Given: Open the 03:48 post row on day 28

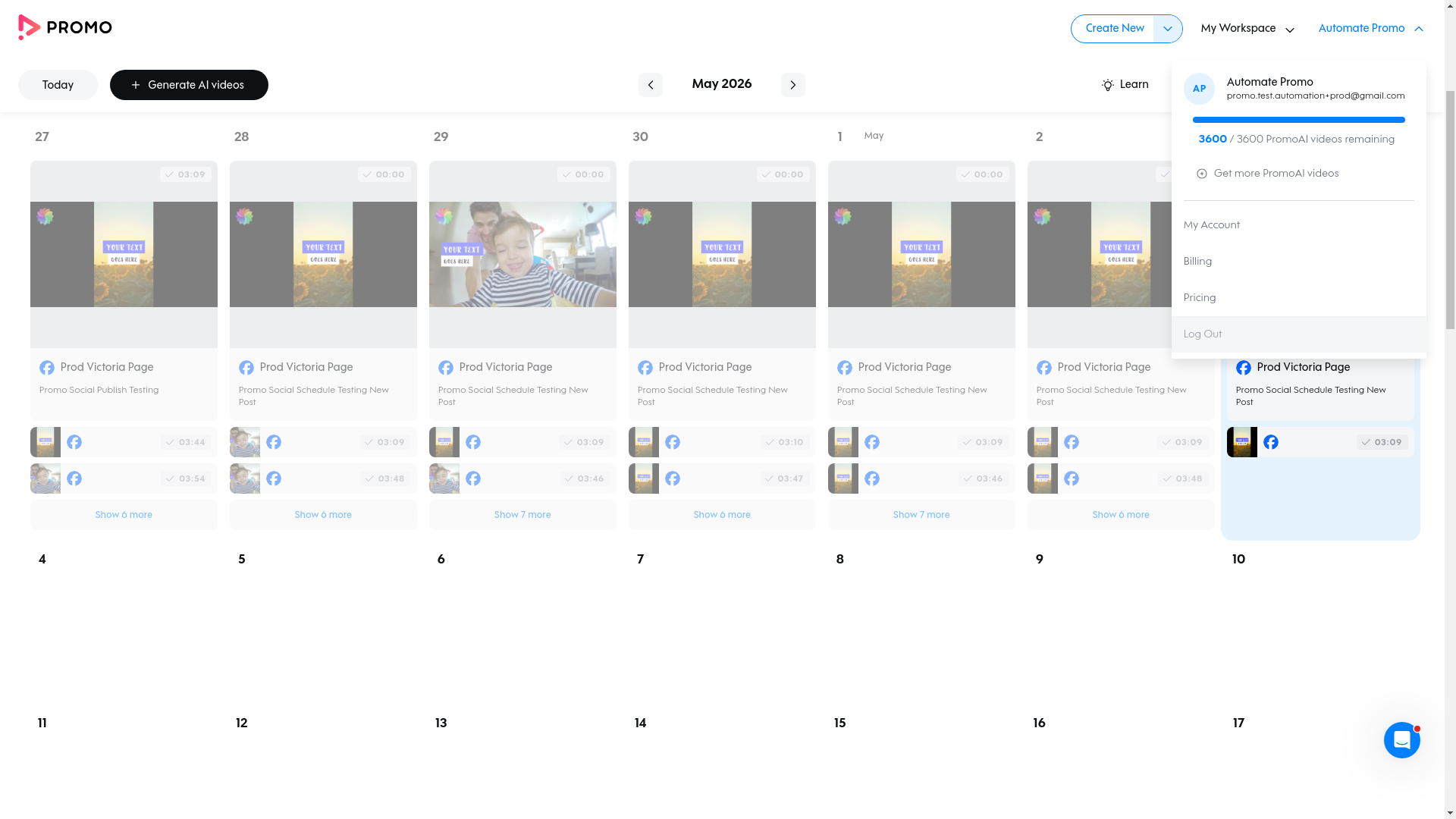Looking at the screenshot, I should tap(323, 479).
